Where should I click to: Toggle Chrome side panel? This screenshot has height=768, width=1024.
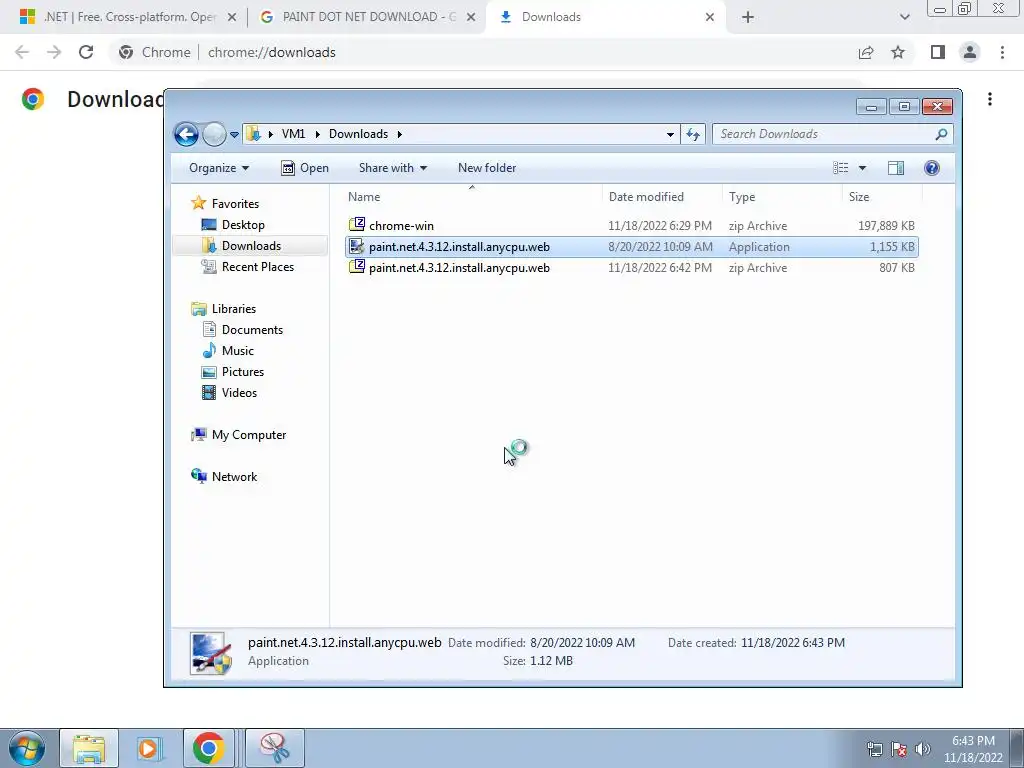(x=938, y=52)
